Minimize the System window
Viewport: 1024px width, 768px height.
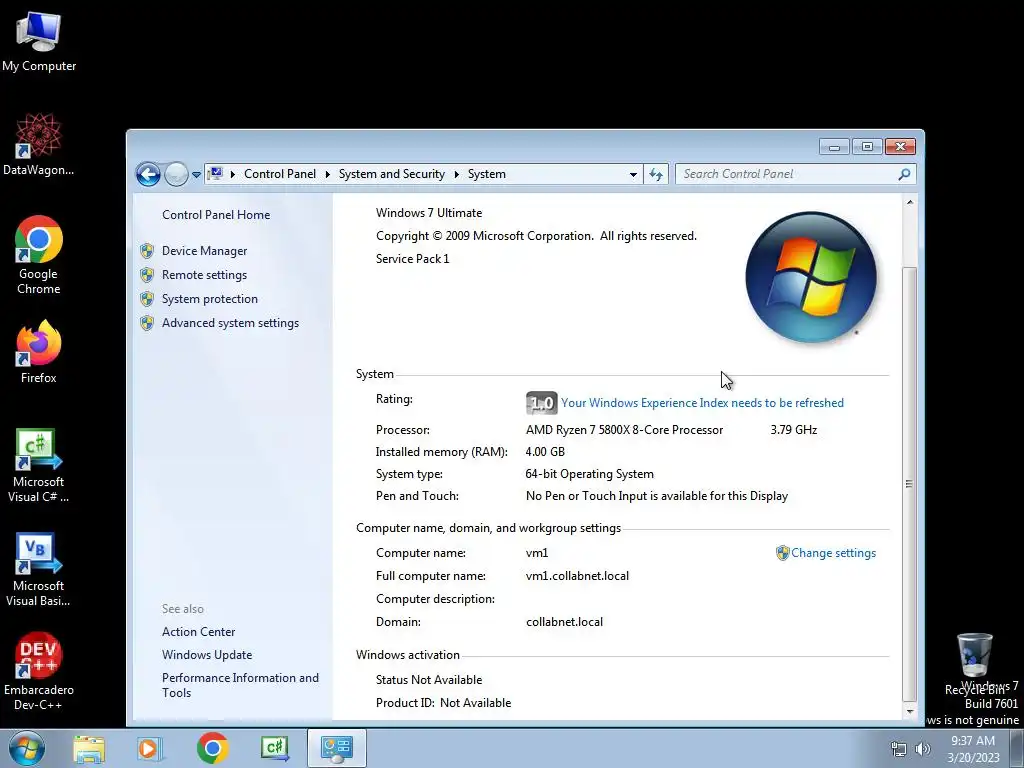(x=834, y=146)
